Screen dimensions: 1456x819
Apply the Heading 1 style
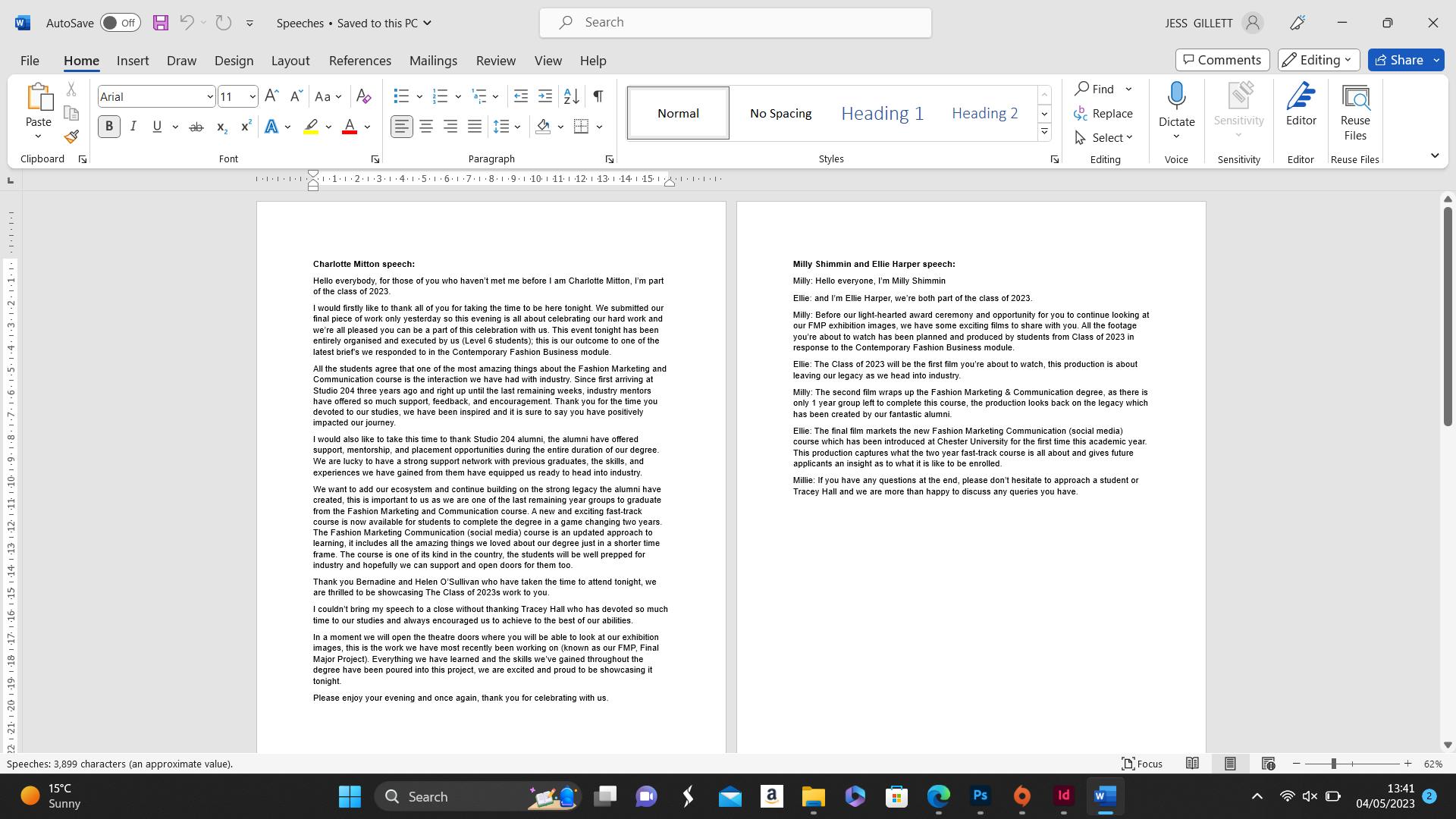882,113
